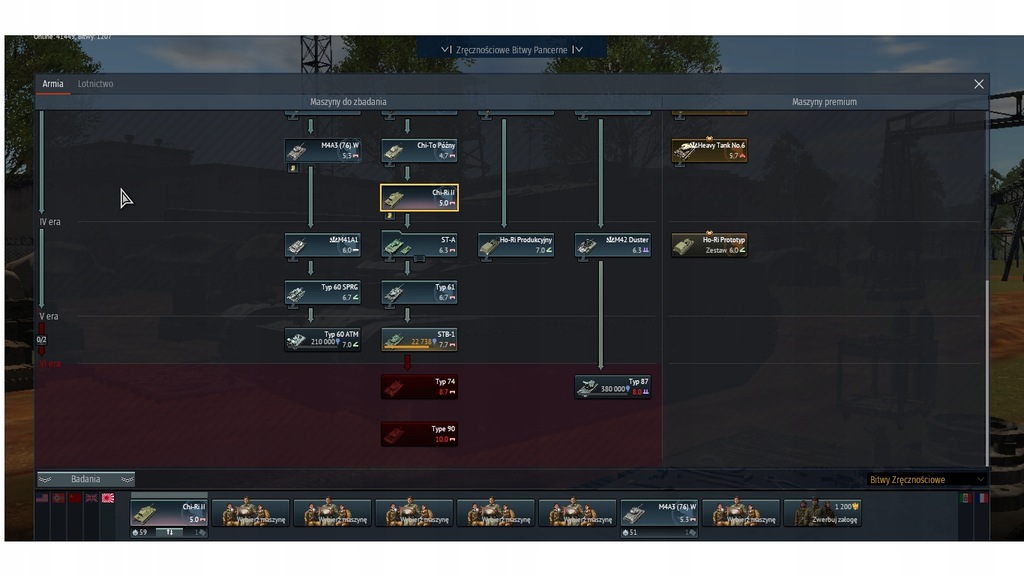Select the Ho-Ri Produkcyjny tank destroyer
Image resolution: width=1024 pixels, height=576 pixels.
tap(516, 245)
